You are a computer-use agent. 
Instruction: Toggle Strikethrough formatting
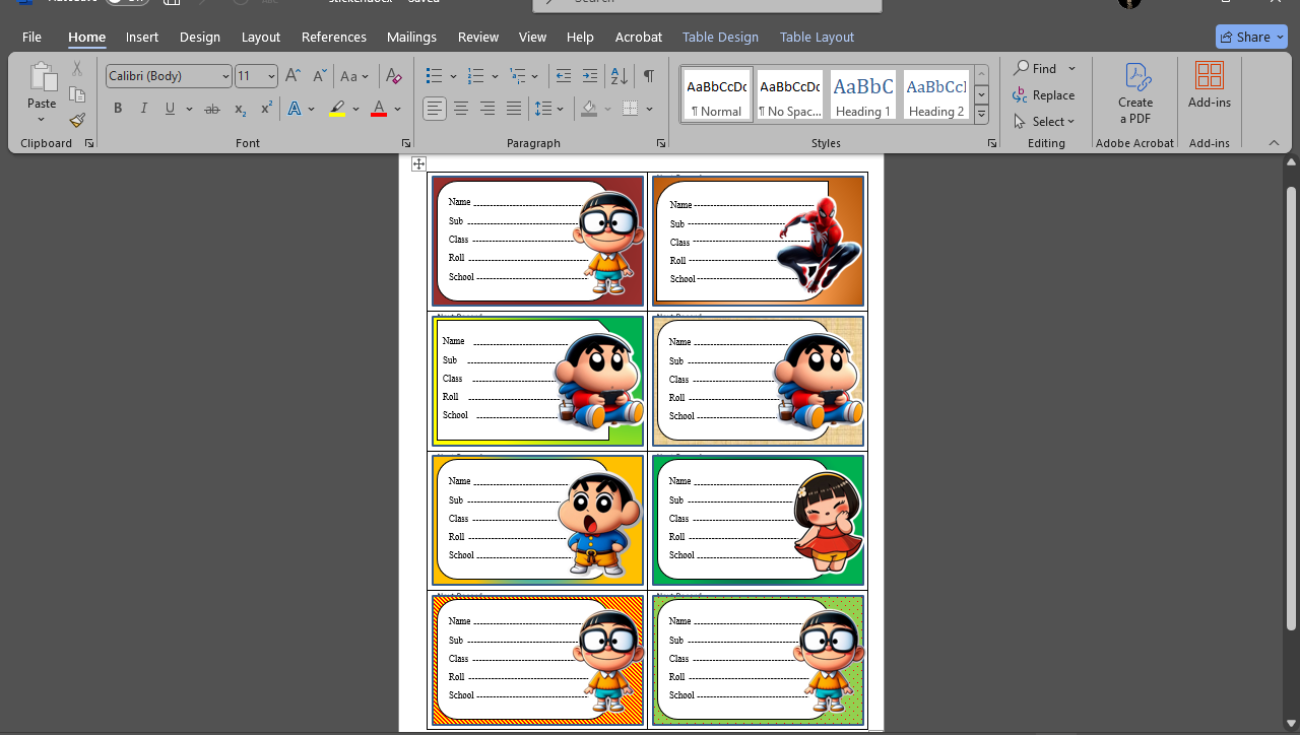212,109
